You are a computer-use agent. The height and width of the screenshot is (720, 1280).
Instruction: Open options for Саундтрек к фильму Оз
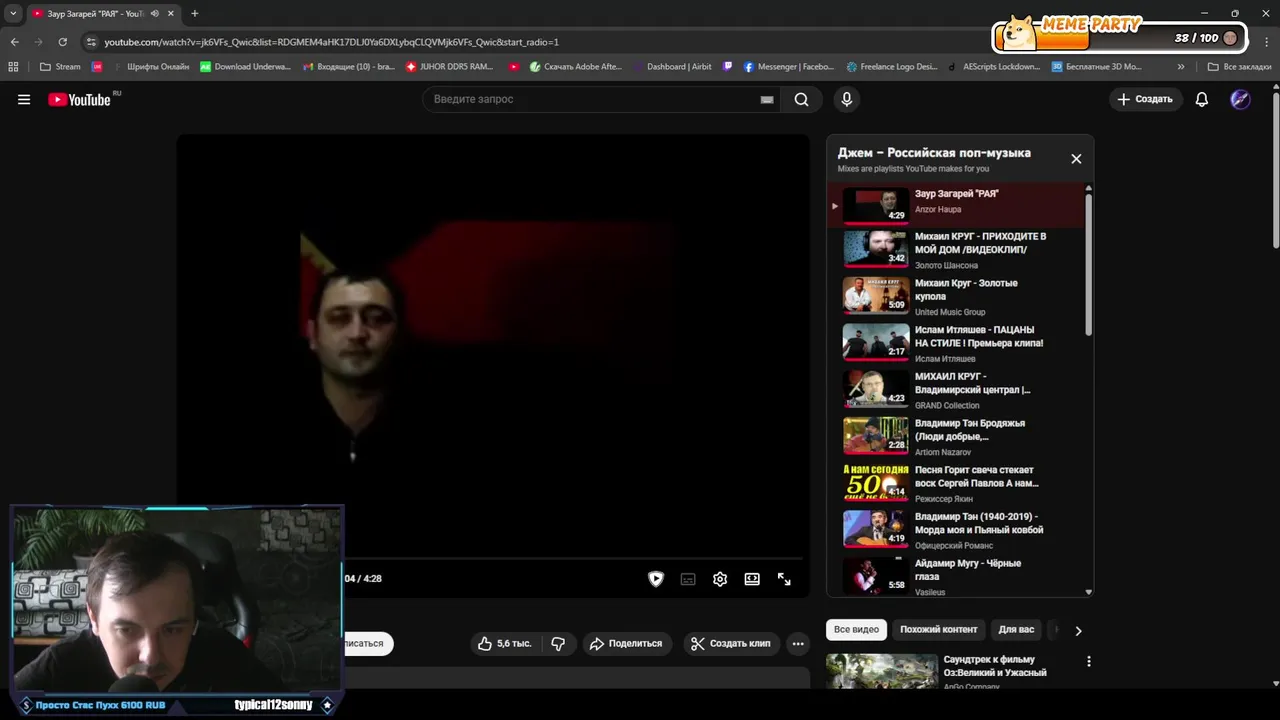coord(1088,661)
